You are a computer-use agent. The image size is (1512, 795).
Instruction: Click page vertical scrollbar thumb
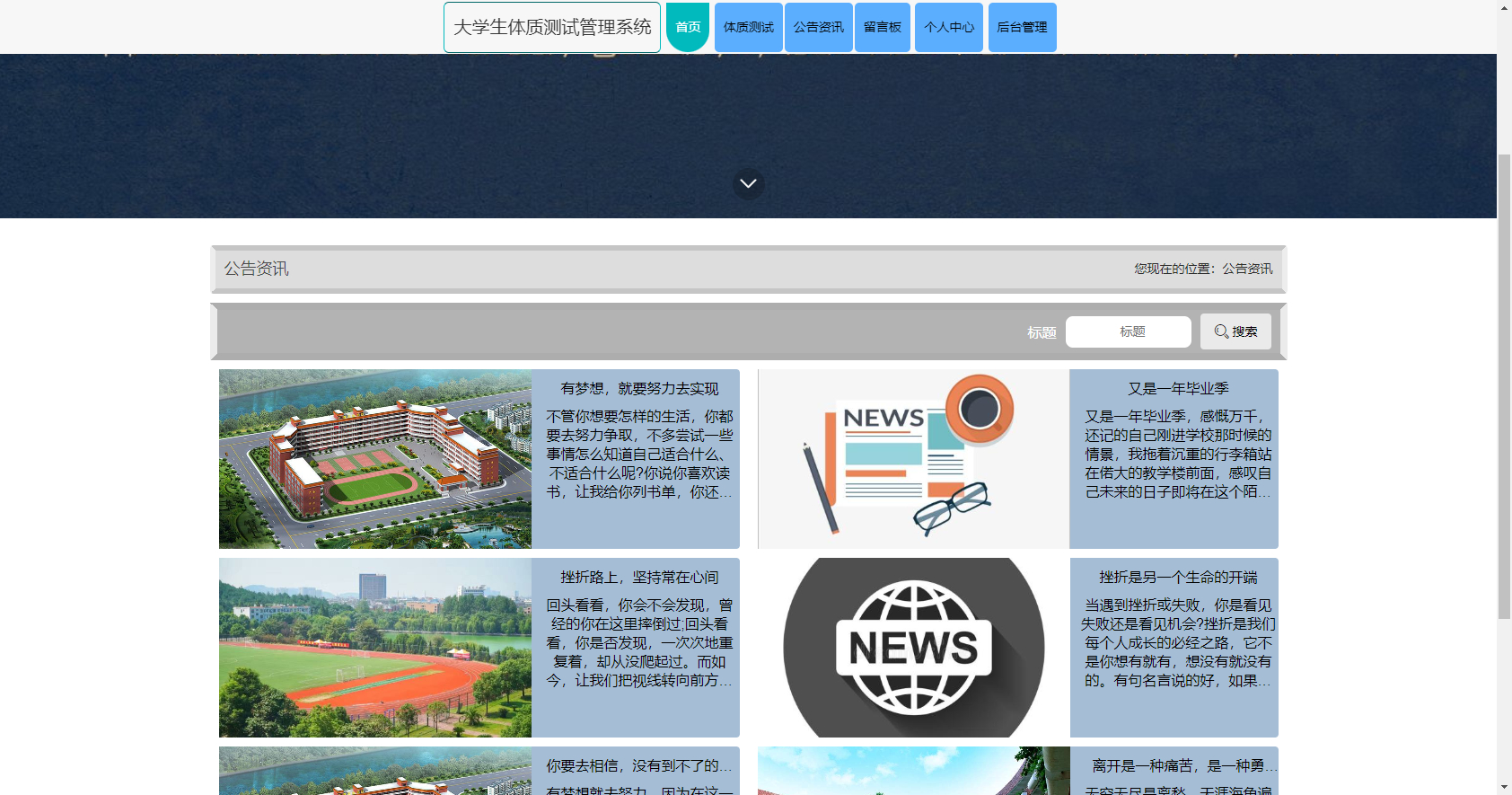(1504, 386)
